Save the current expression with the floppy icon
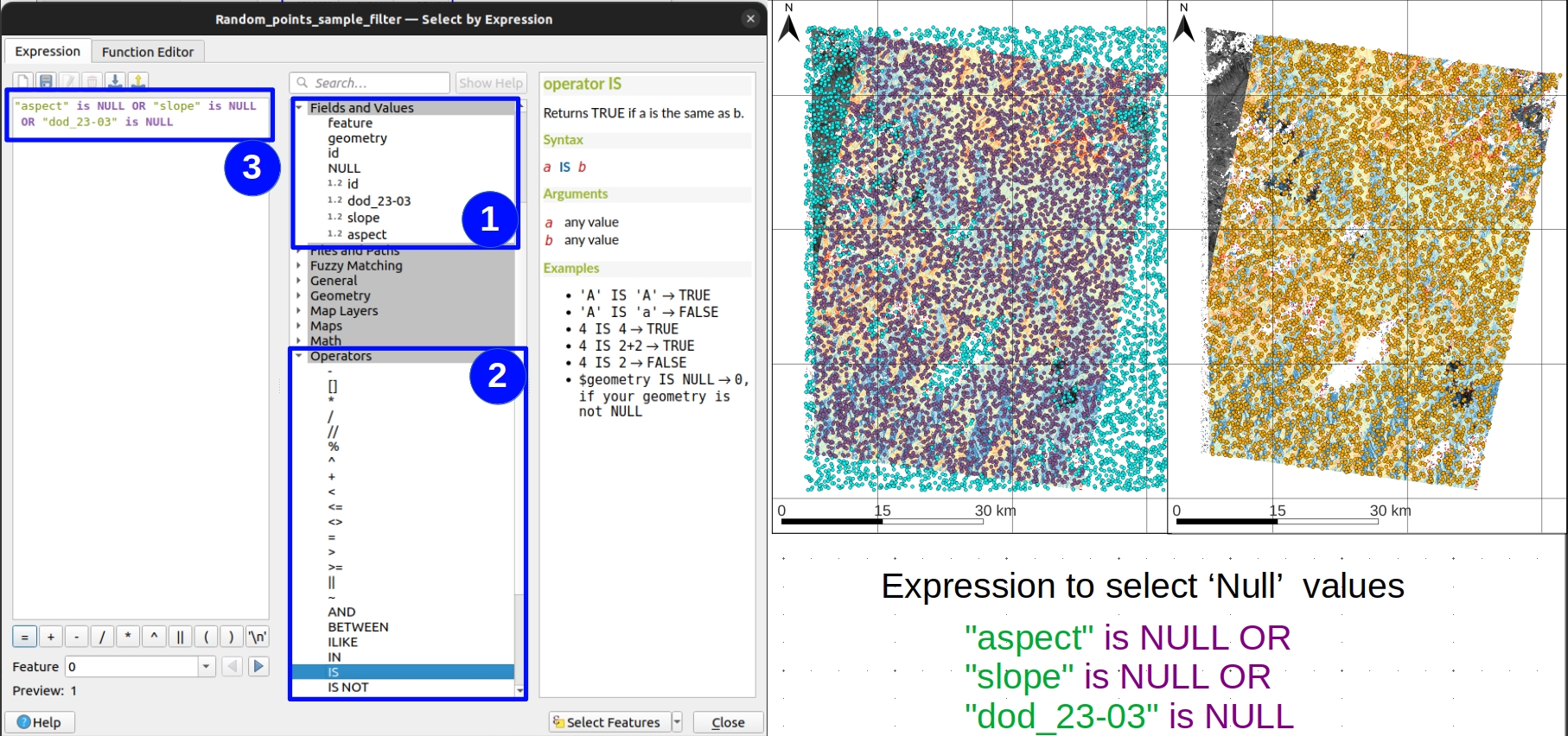 (x=46, y=81)
